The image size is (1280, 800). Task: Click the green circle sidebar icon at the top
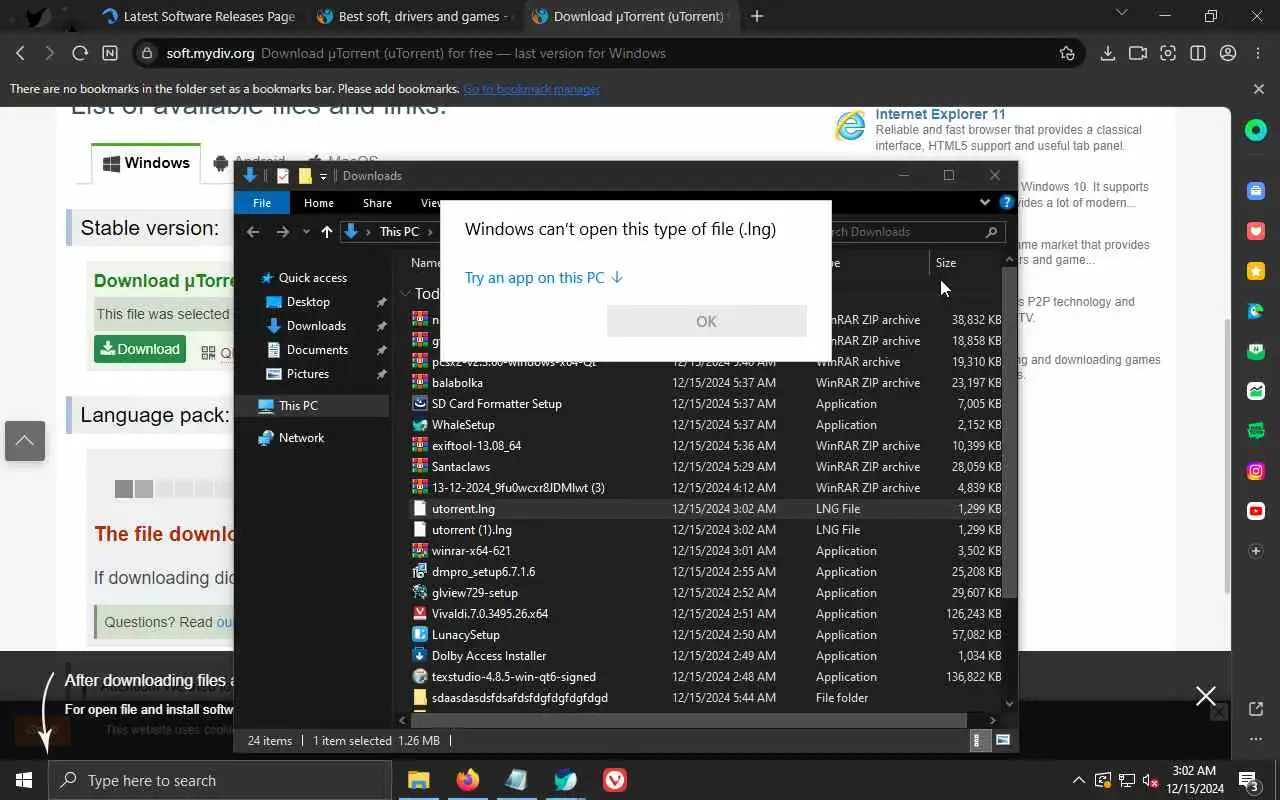coord(1256,130)
